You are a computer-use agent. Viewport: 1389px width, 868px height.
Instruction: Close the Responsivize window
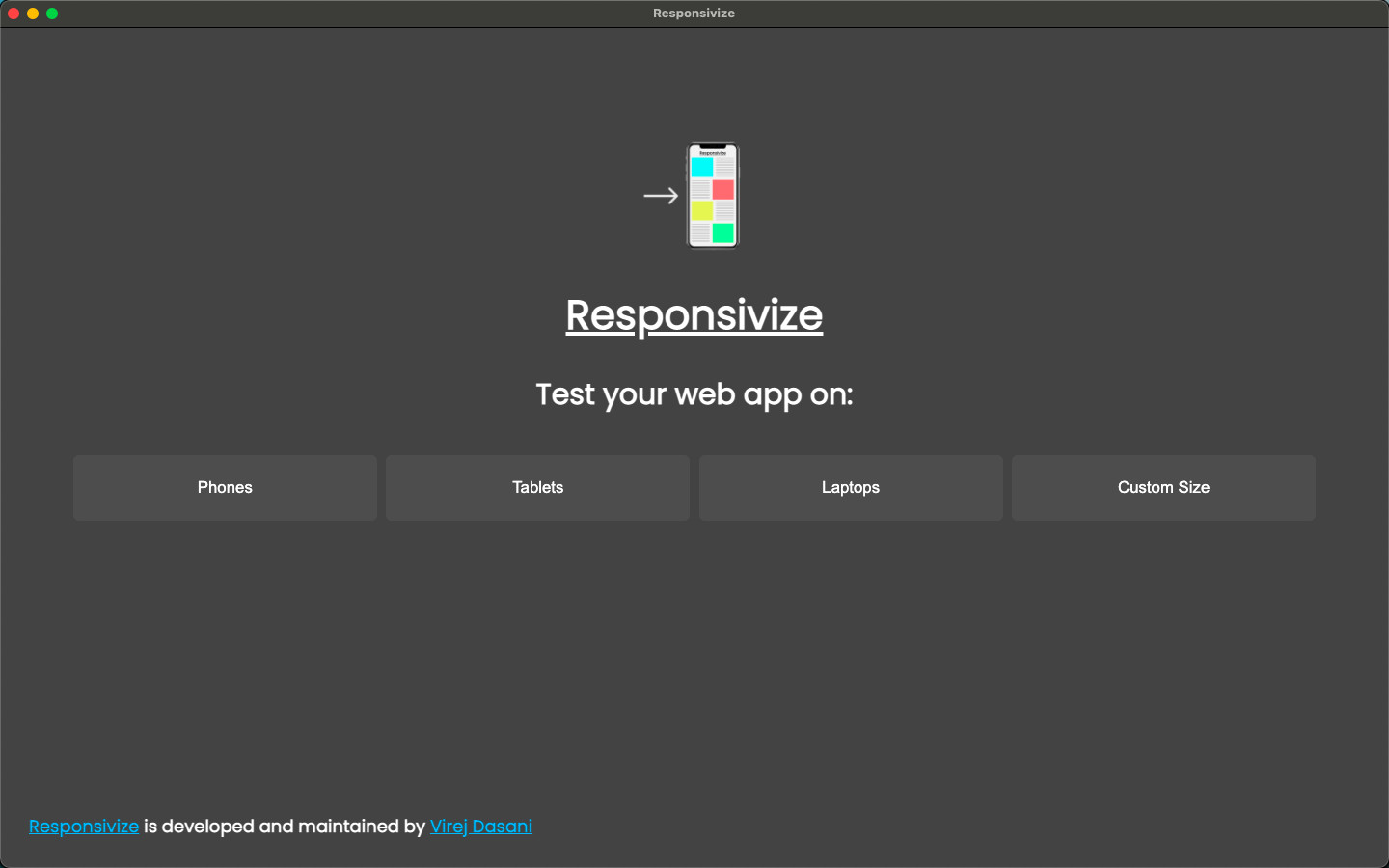click(x=14, y=14)
